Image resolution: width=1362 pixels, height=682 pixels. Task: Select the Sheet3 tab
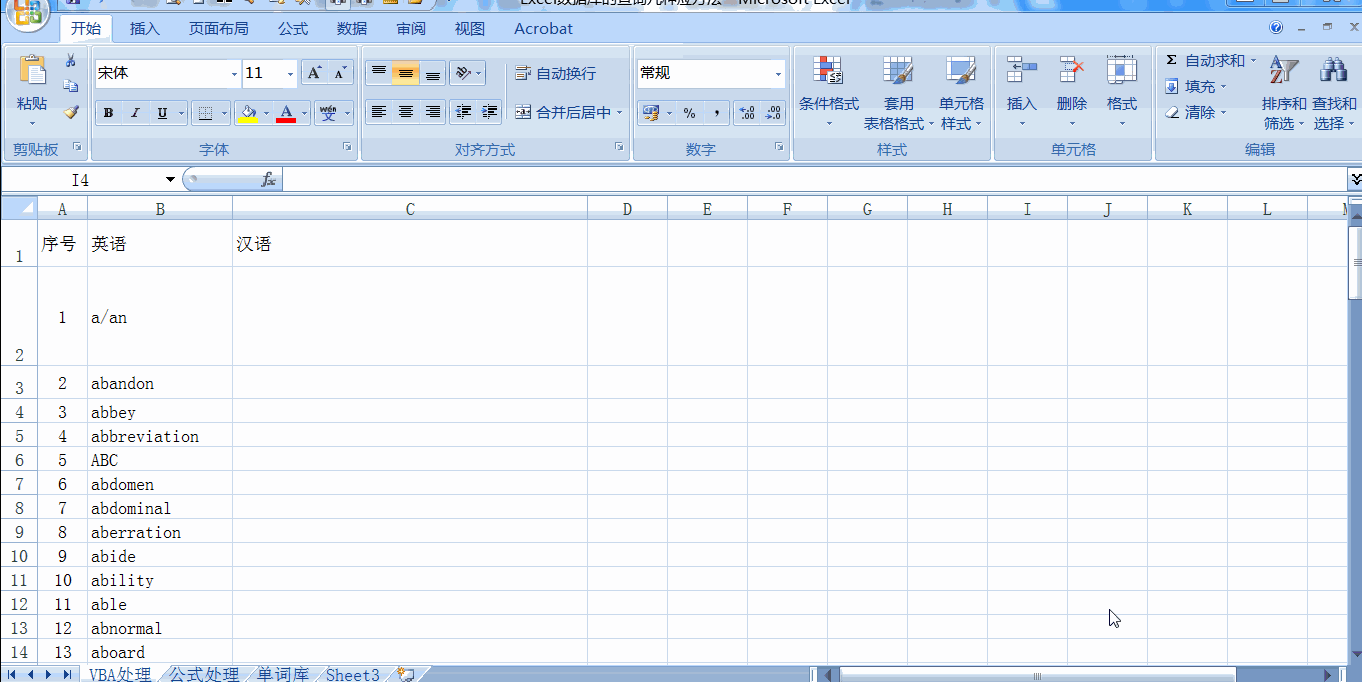click(352, 675)
